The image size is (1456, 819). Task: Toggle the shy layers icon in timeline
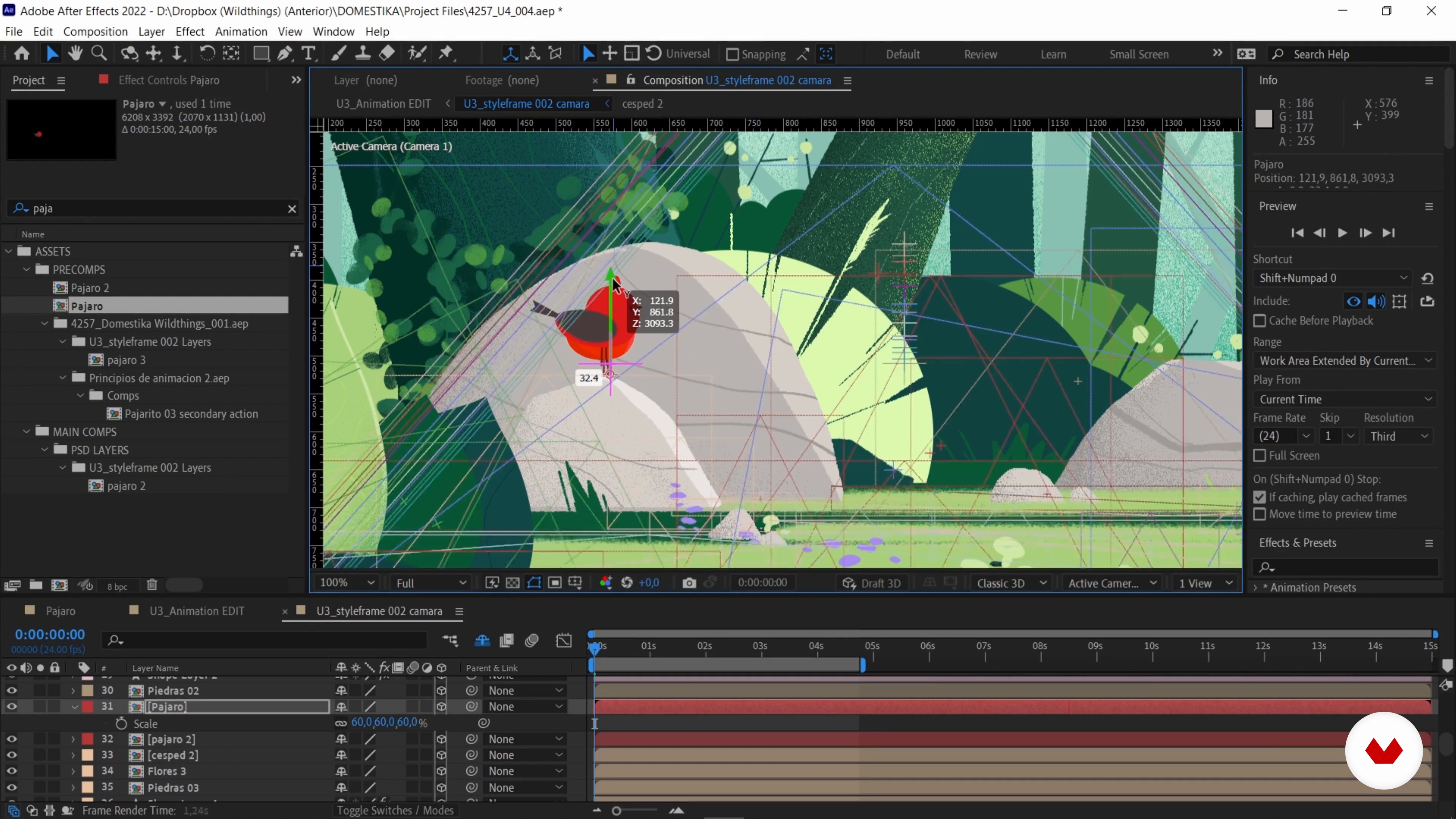pyautogui.click(x=482, y=640)
